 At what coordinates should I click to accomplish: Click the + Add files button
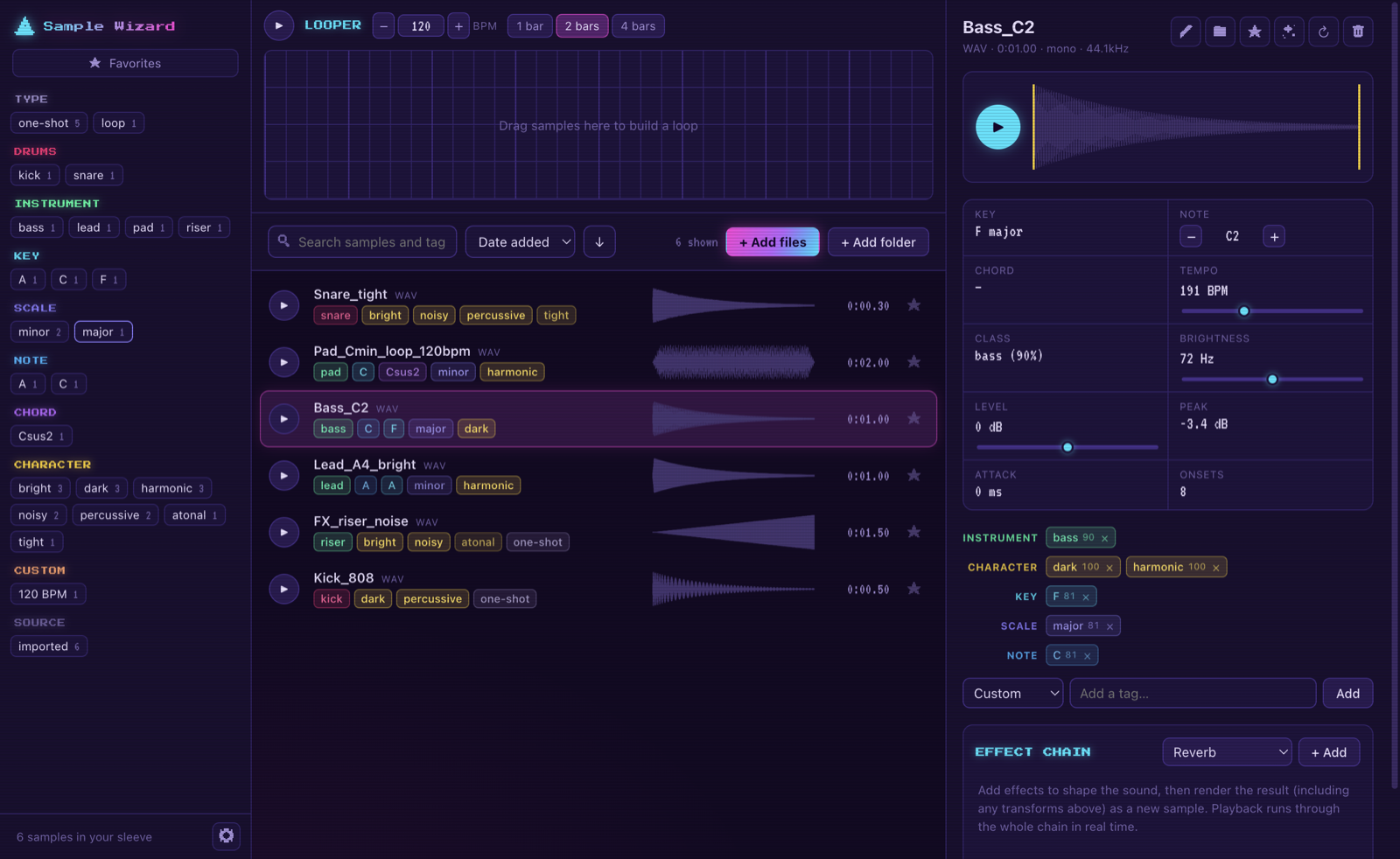click(x=773, y=241)
